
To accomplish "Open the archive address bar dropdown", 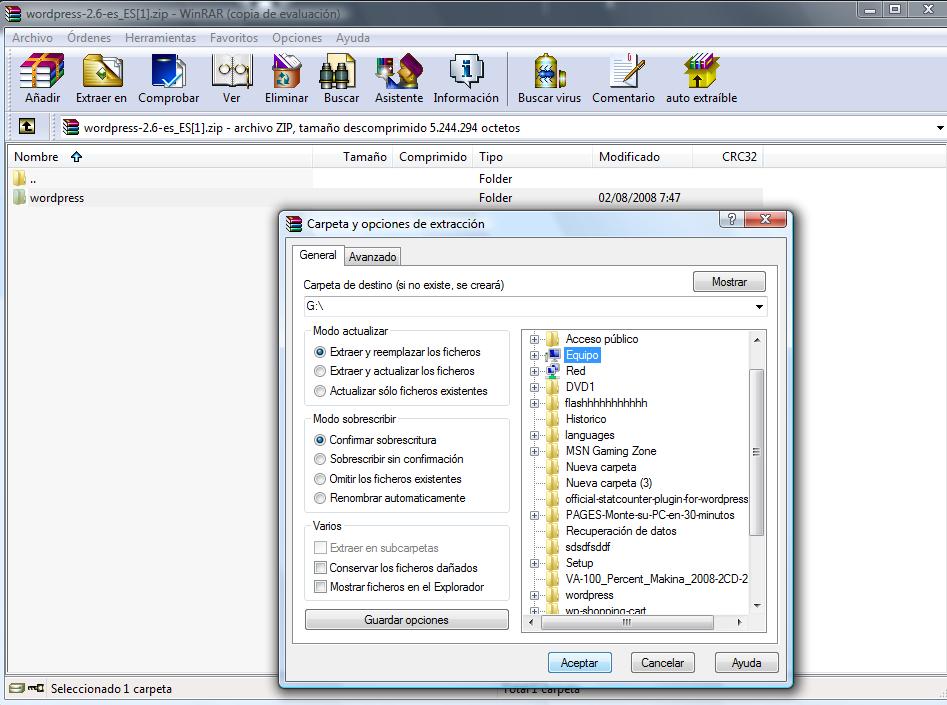I will (x=940, y=127).
